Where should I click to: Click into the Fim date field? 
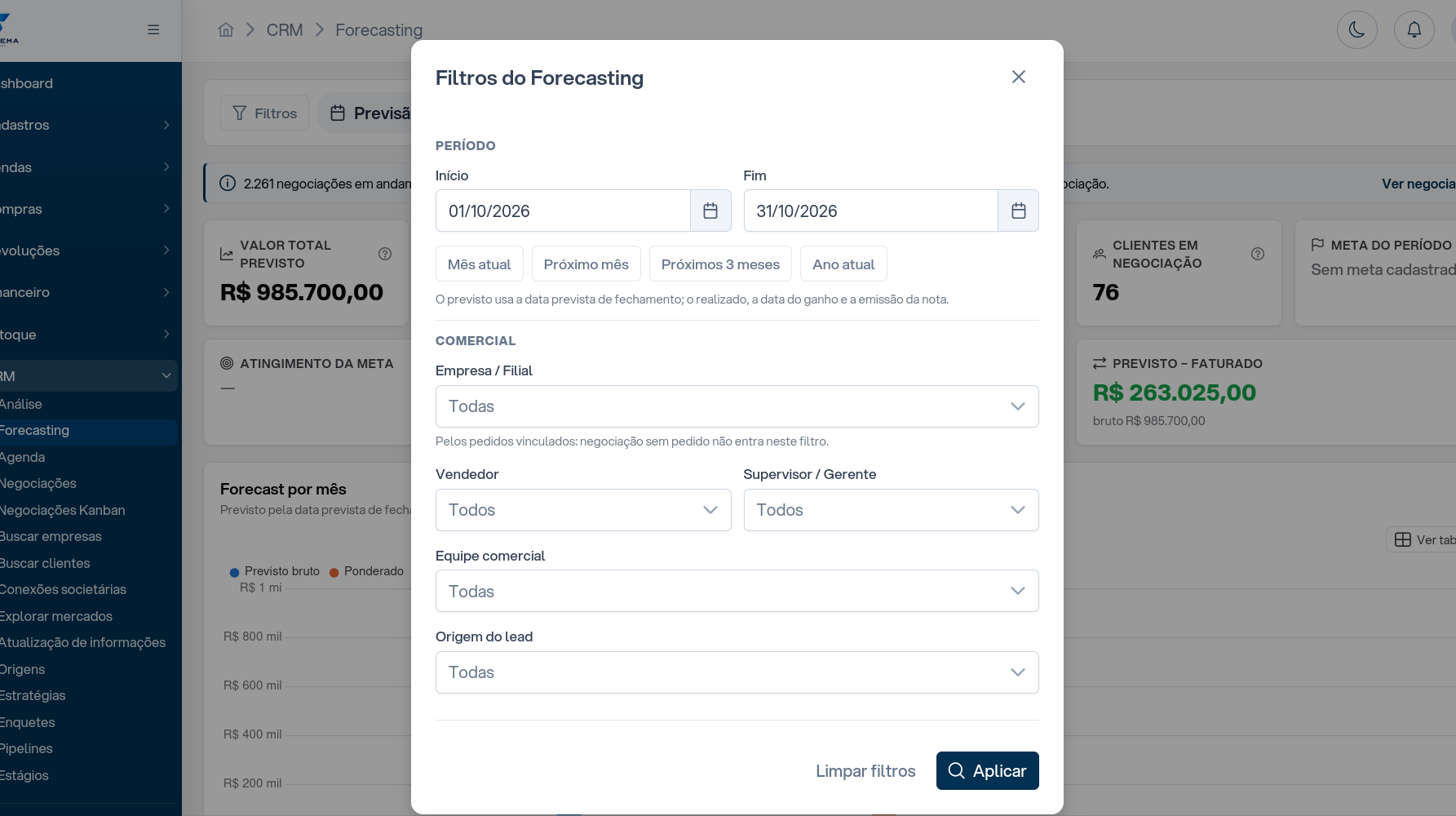[870, 211]
